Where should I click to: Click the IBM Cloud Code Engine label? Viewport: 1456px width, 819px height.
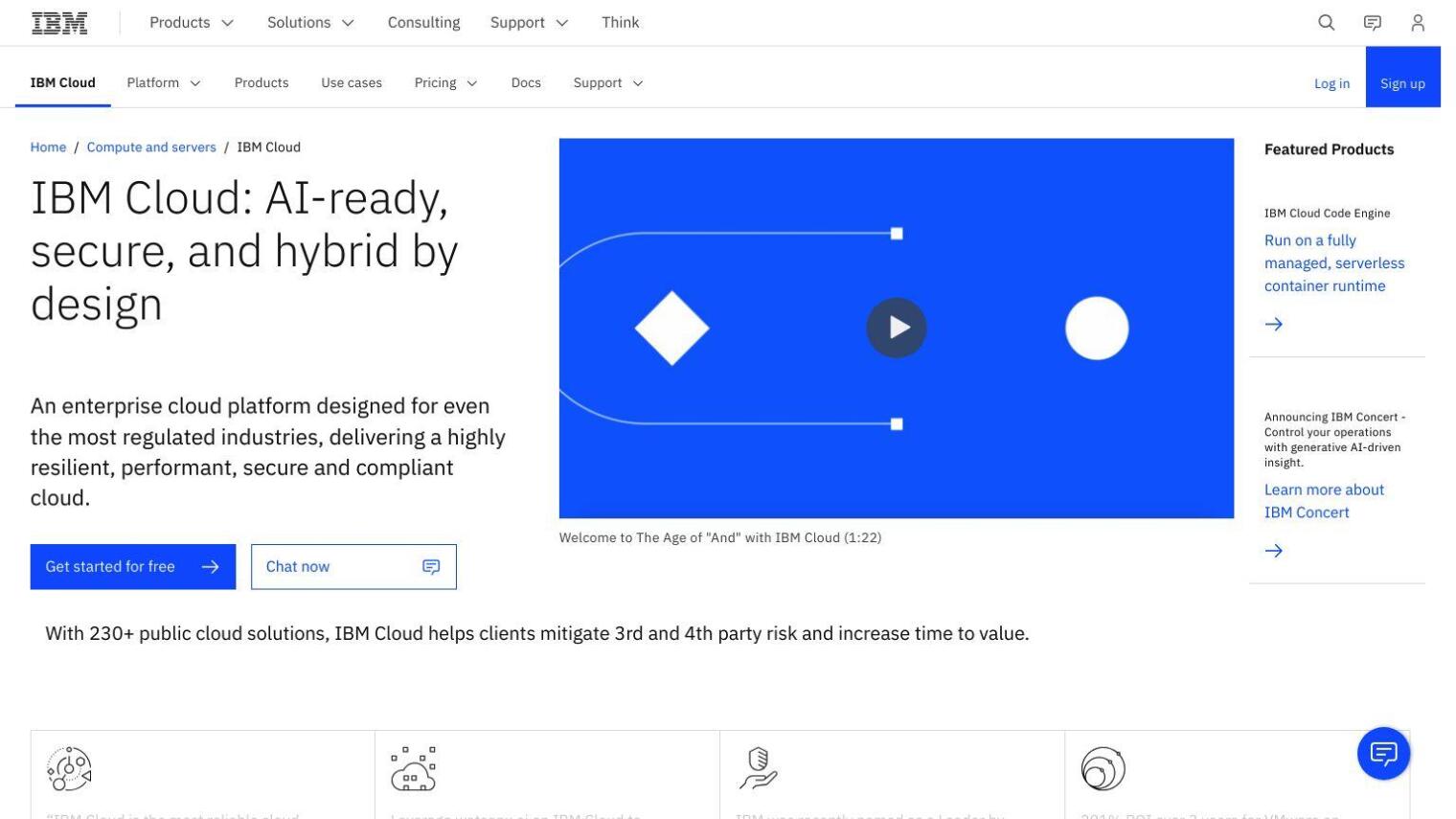1327,214
